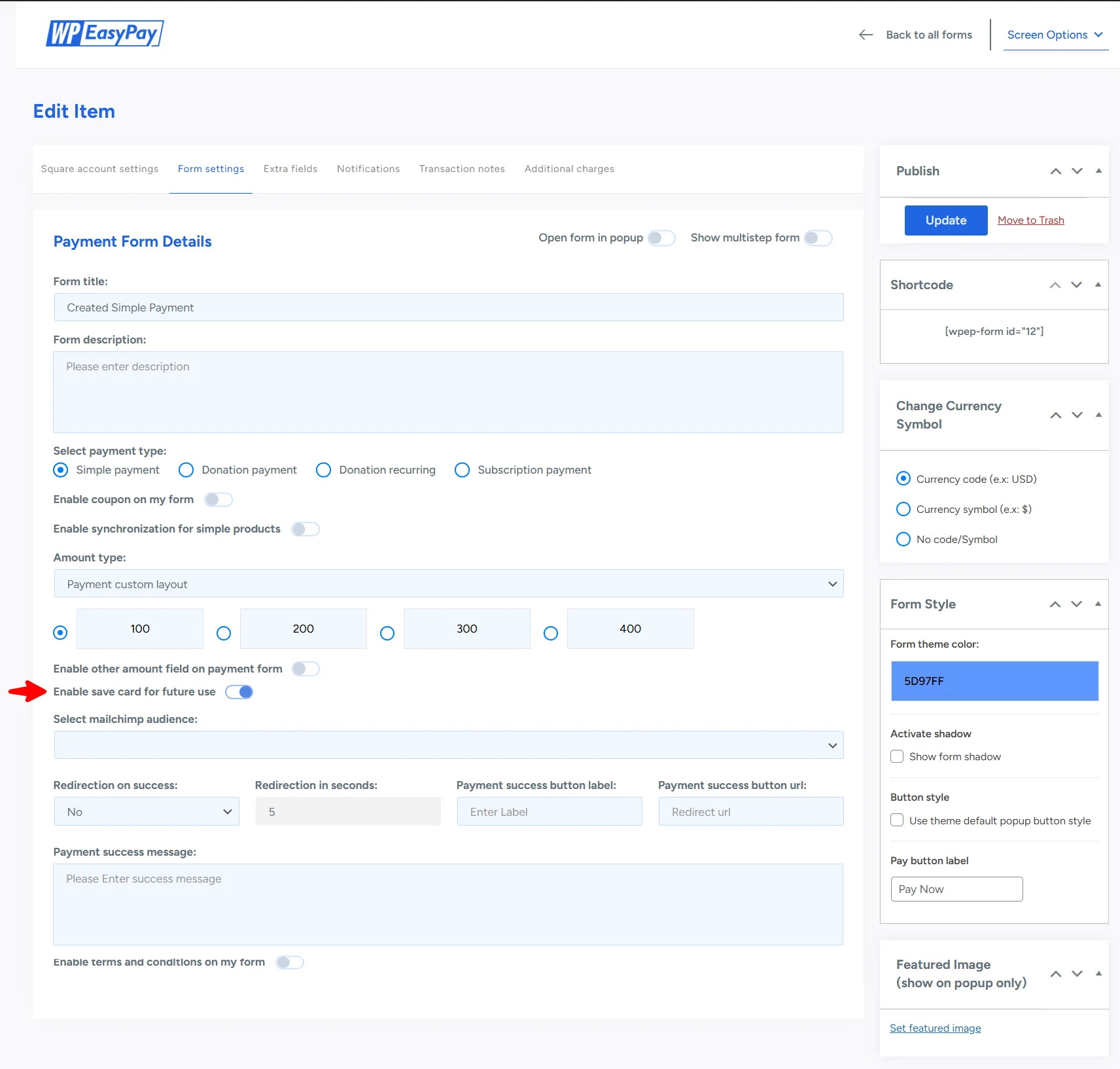Move the Change Currency Symbol panel down
This screenshot has width=1120, height=1069.
tap(1077, 415)
